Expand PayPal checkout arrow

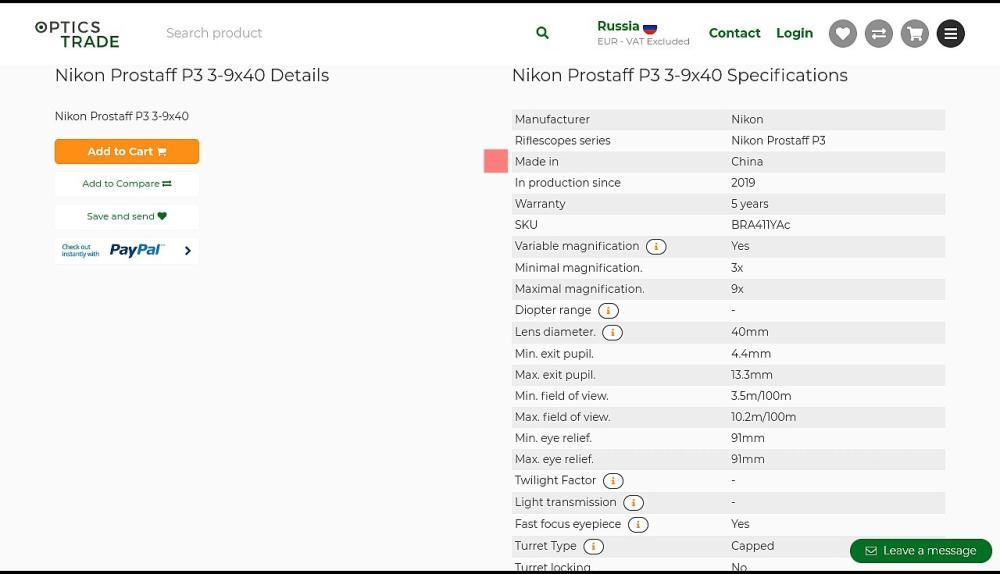(188, 251)
